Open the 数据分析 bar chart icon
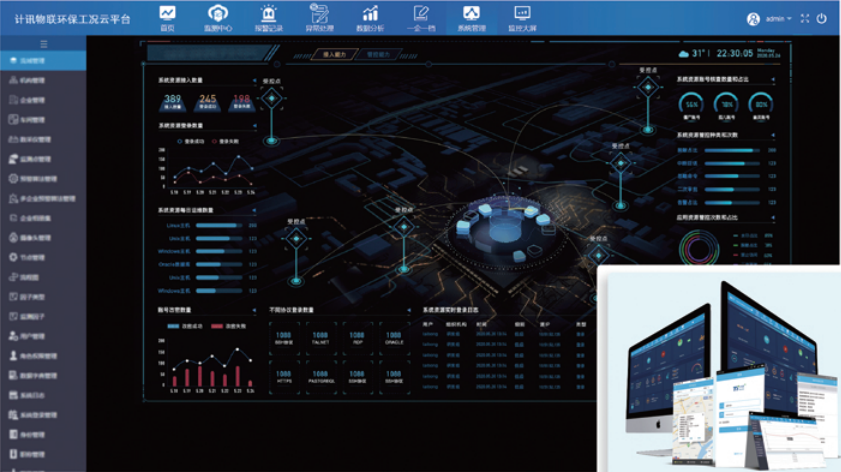The image size is (841, 472). coord(370,16)
